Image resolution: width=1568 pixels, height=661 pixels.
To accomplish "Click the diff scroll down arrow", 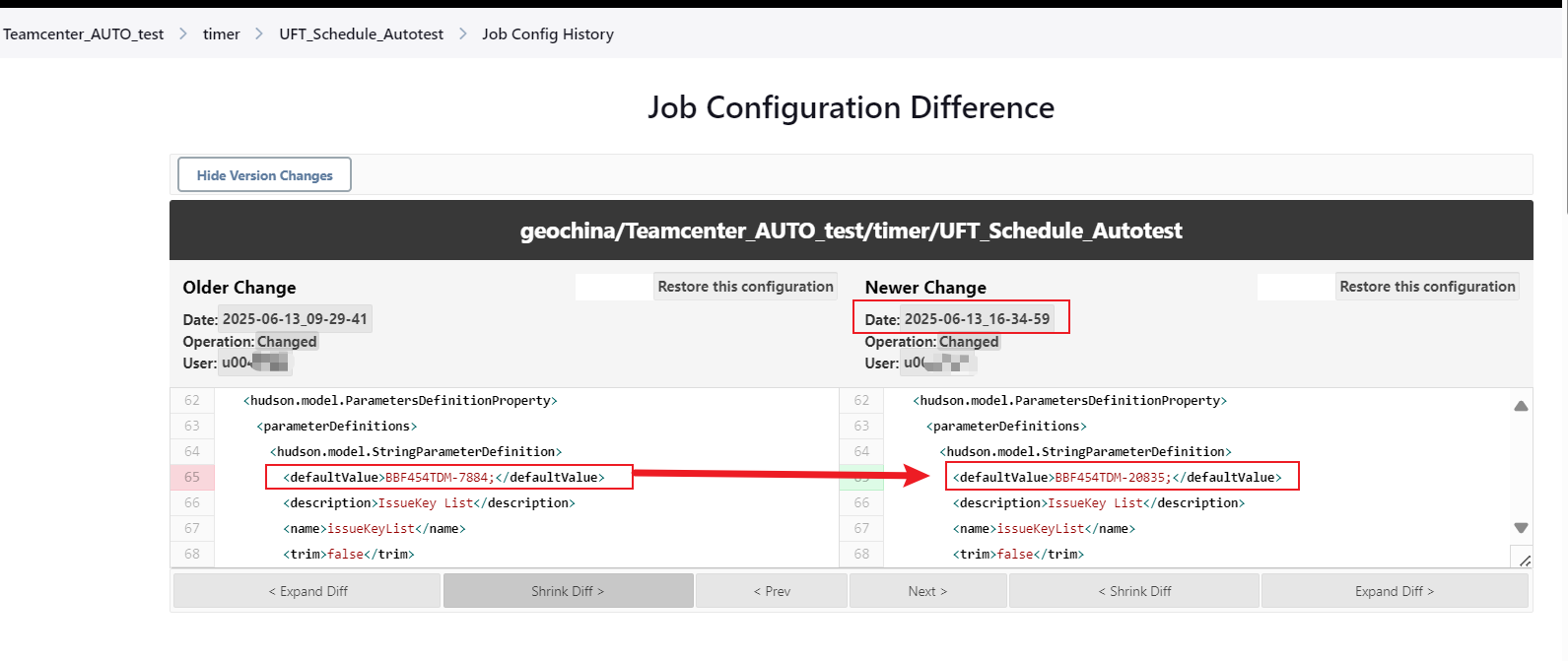I will tap(1521, 528).
